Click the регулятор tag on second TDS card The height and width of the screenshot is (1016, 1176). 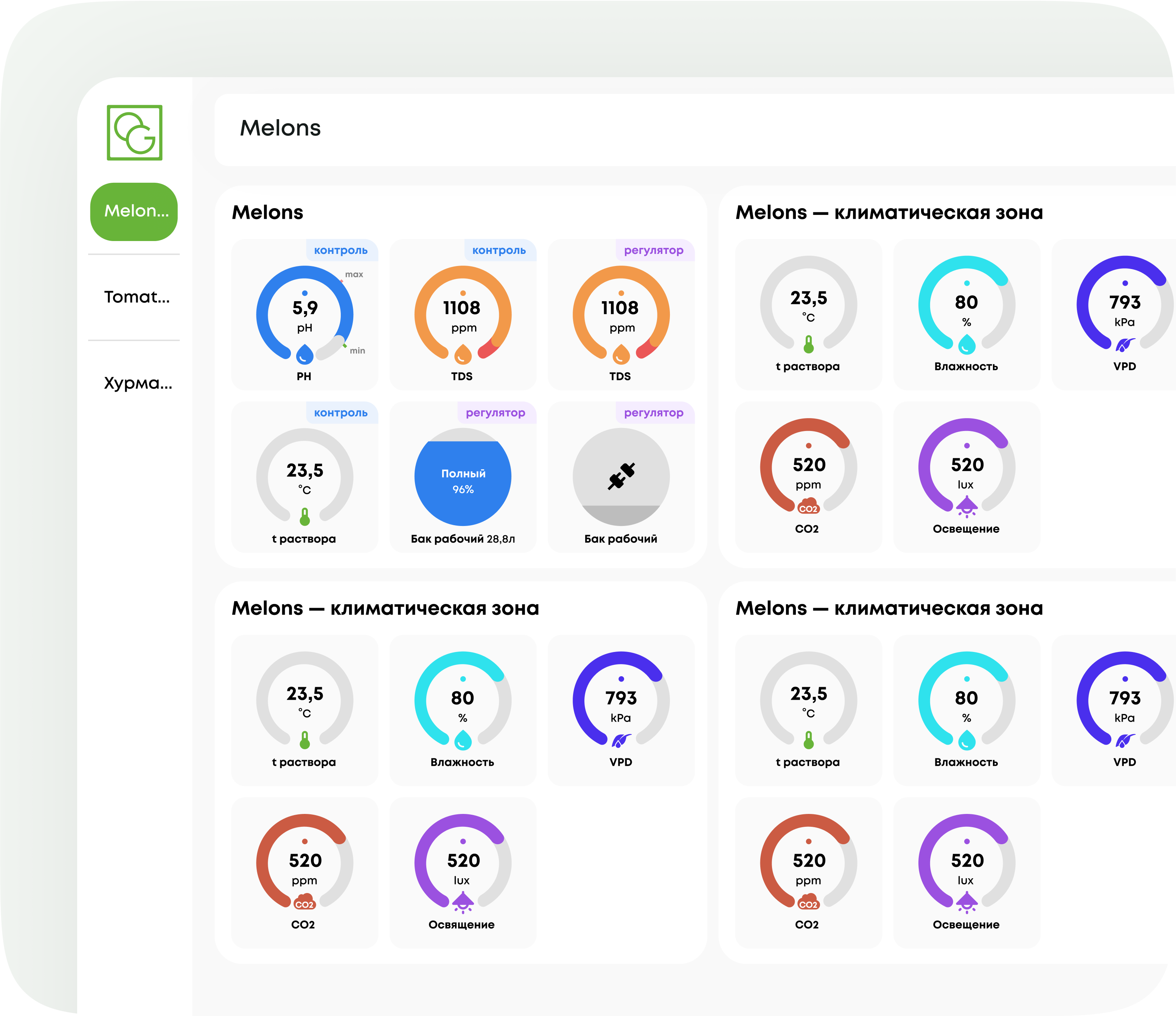click(x=653, y=250)
